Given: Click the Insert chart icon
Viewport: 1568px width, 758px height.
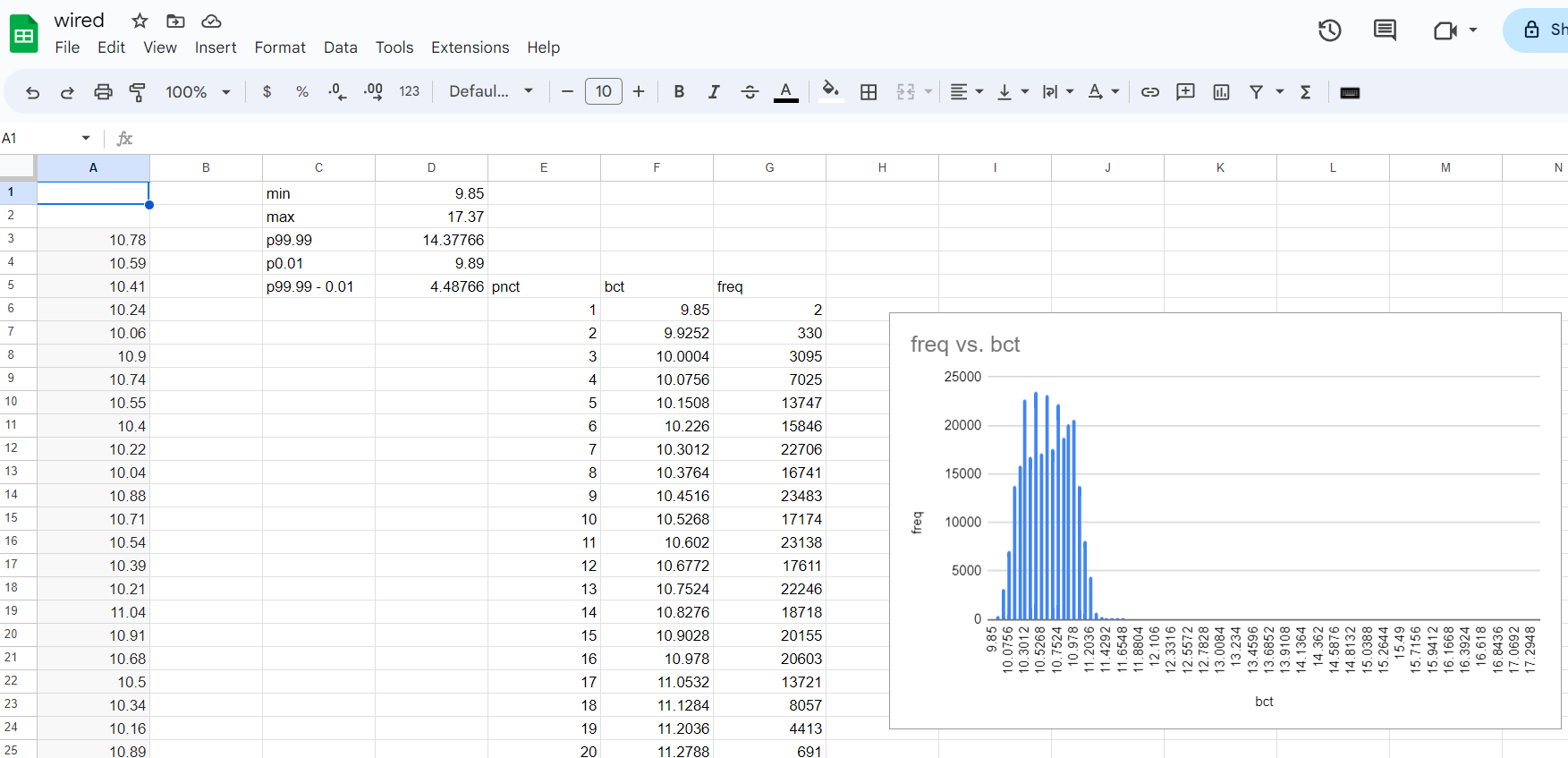Looking at the screenshot, I should [x=1221, y=92].
